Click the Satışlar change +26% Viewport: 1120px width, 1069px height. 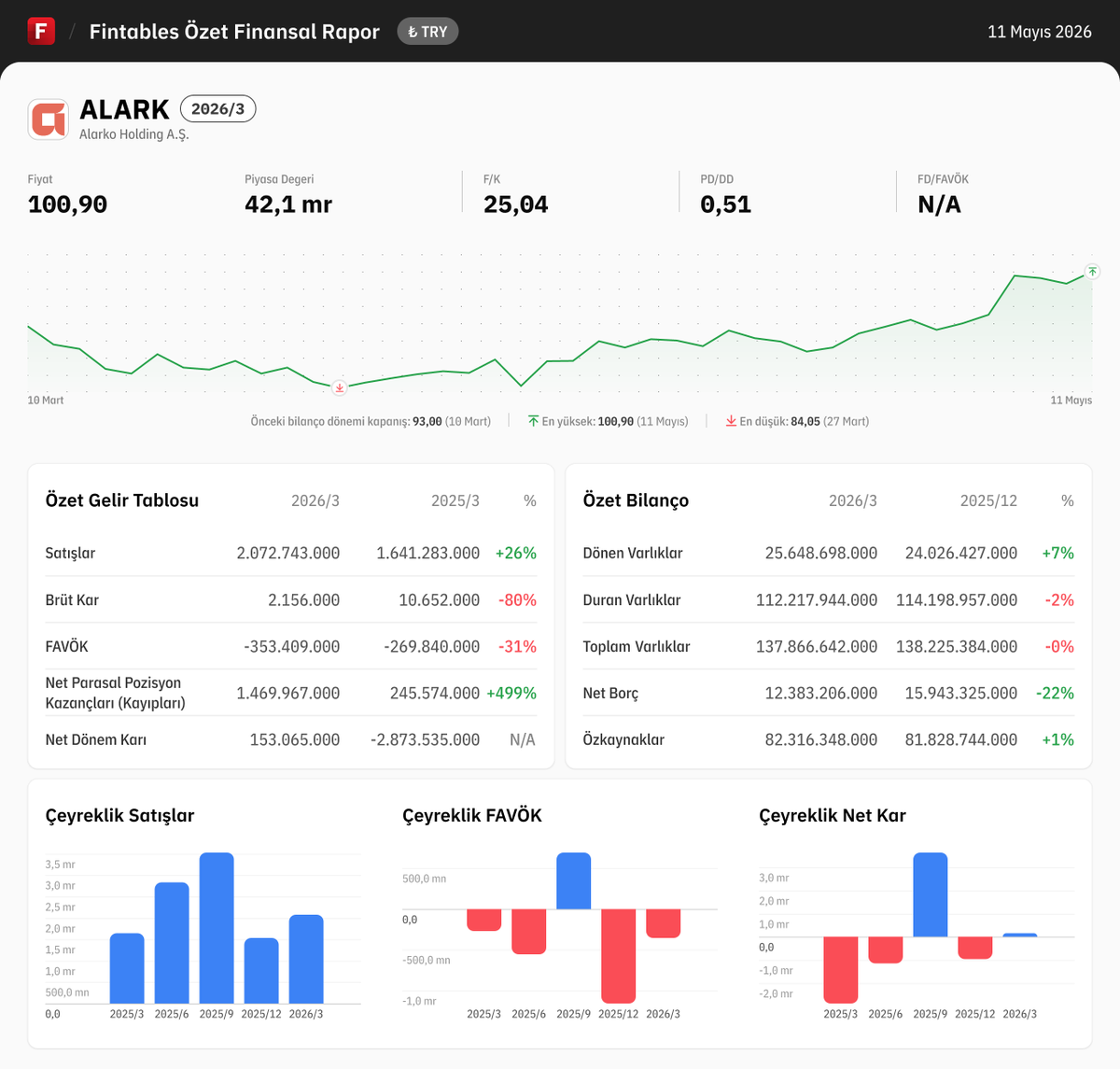(x=516, y=553)
